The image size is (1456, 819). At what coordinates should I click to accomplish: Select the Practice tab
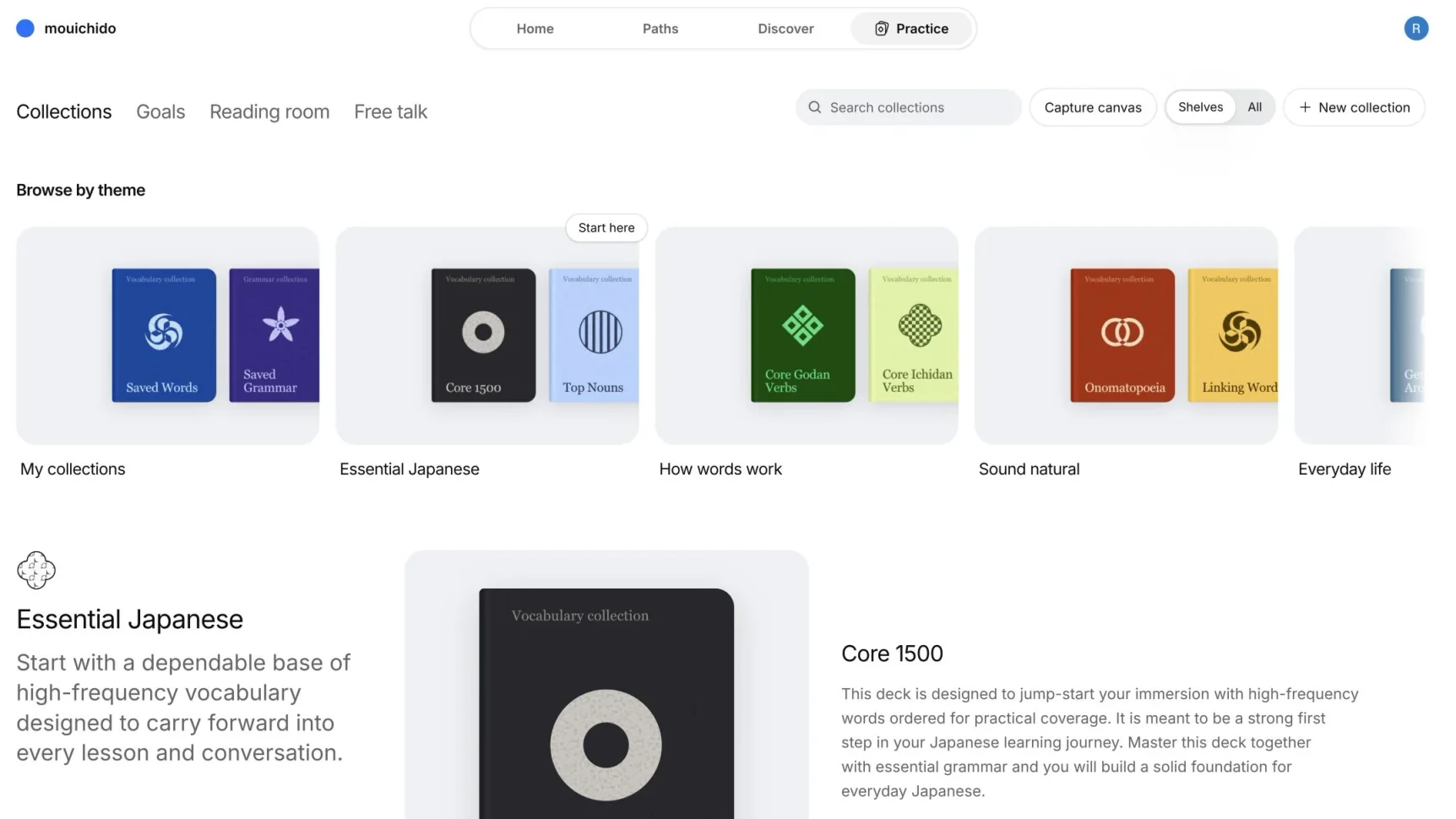tap(911, 29)
